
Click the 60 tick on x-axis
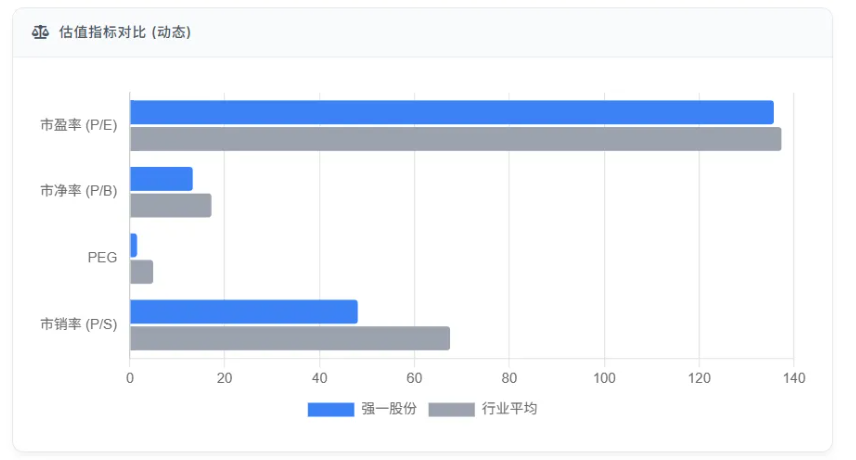coord(414,378)
